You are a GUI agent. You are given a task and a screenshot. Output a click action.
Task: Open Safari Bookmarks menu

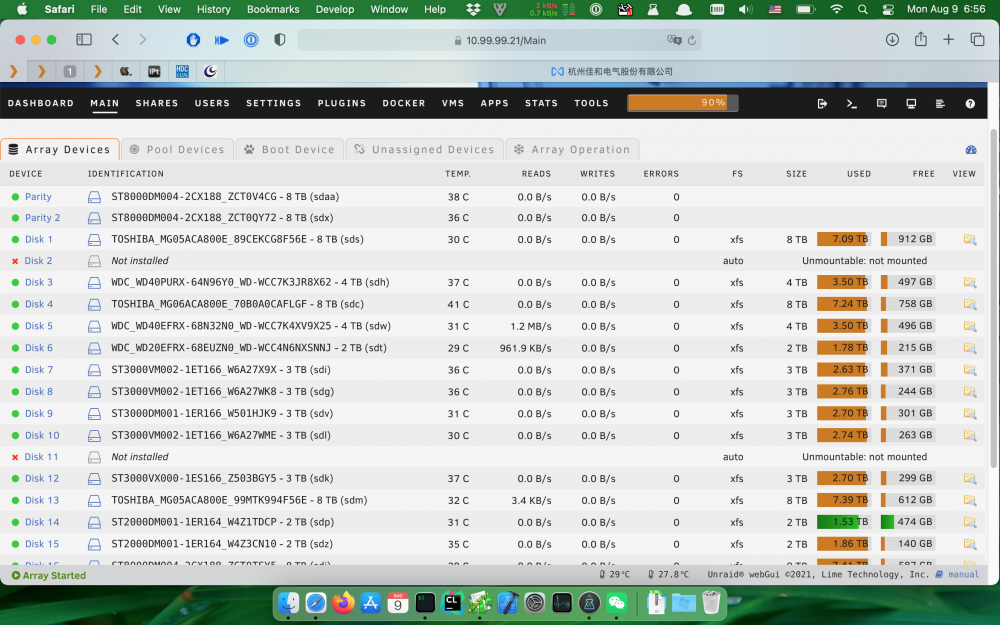coord(273,9)
